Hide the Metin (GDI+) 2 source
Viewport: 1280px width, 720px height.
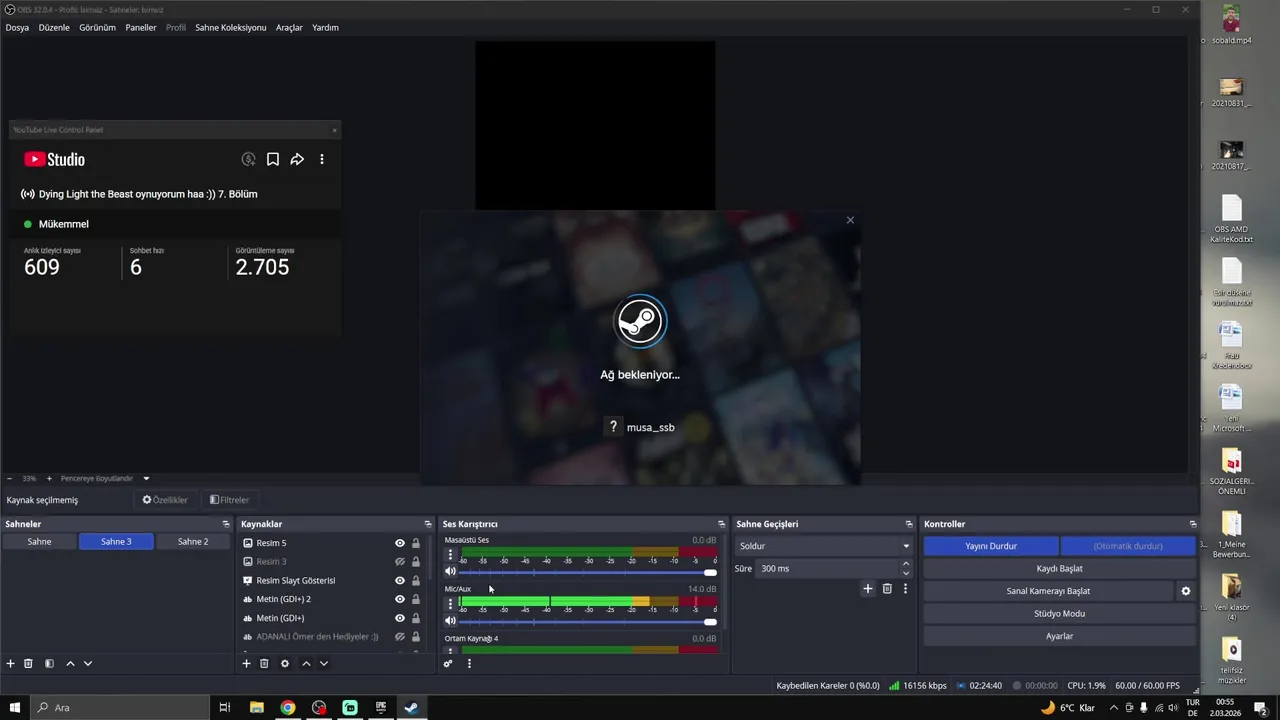[x=400, y=599]
